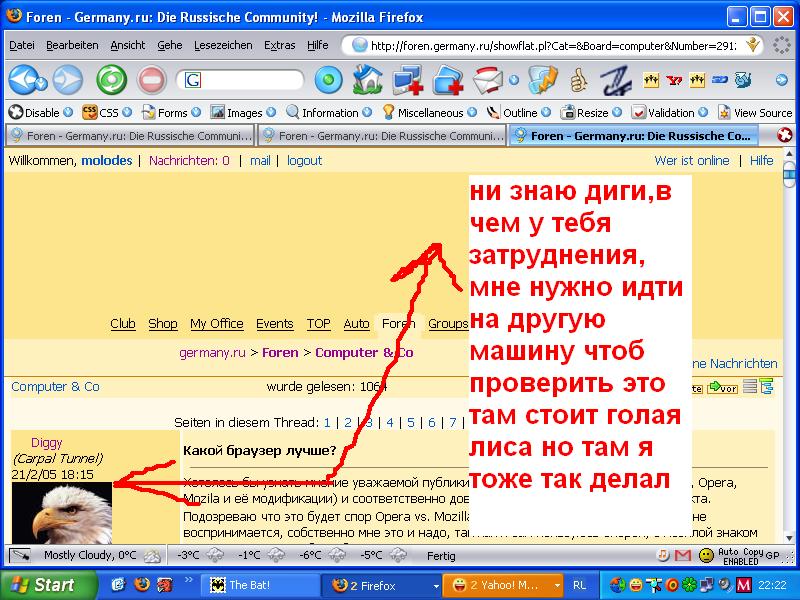Viewport: 800px width, 600px height.
Task: Click the molodes username link
Action: [107, 161]
